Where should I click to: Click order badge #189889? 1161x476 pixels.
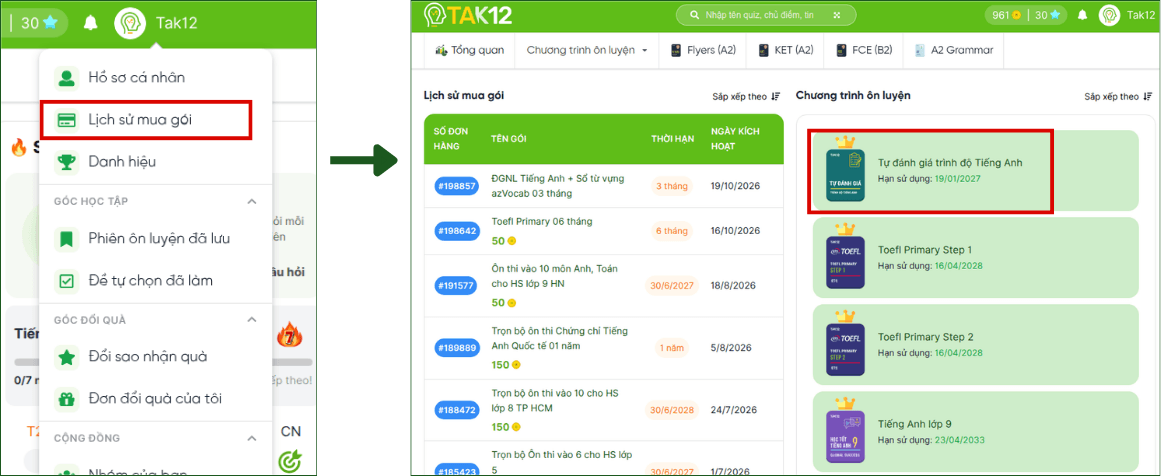tap(455, 348)
